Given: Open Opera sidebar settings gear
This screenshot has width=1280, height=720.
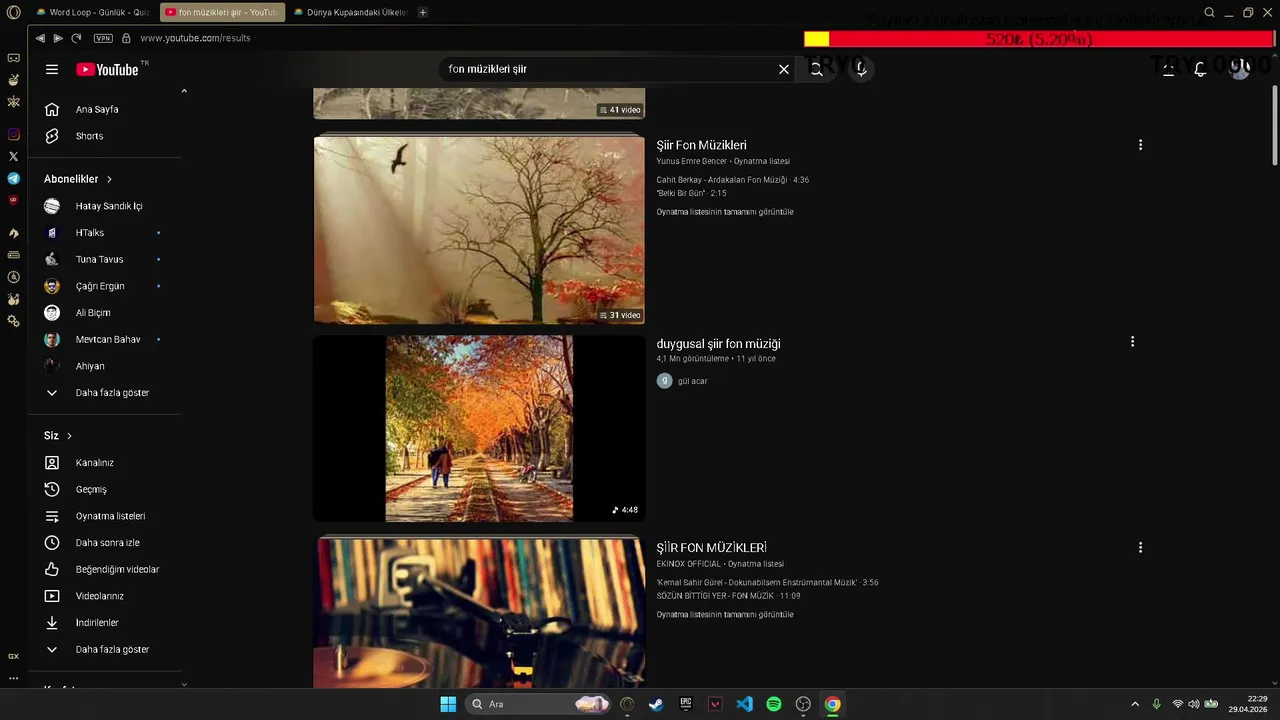Looking at the screenshot, I should click(13, 321).
